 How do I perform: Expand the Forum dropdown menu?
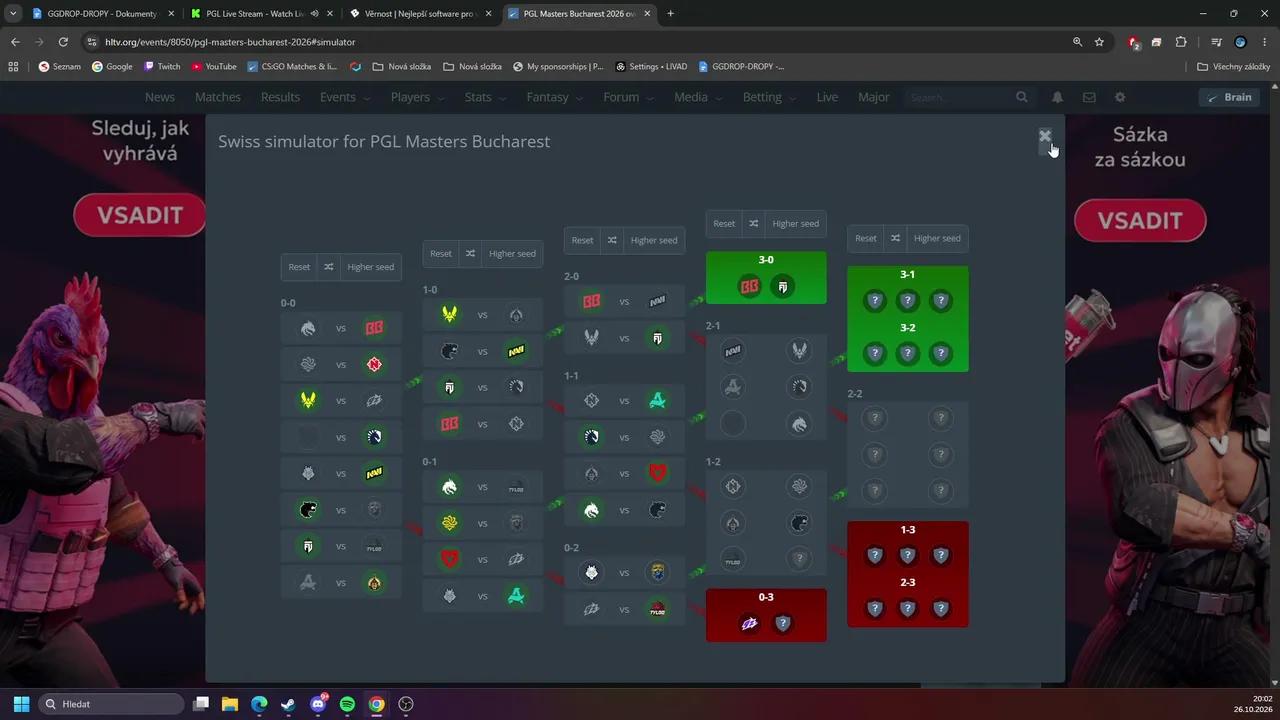point(628,97)
